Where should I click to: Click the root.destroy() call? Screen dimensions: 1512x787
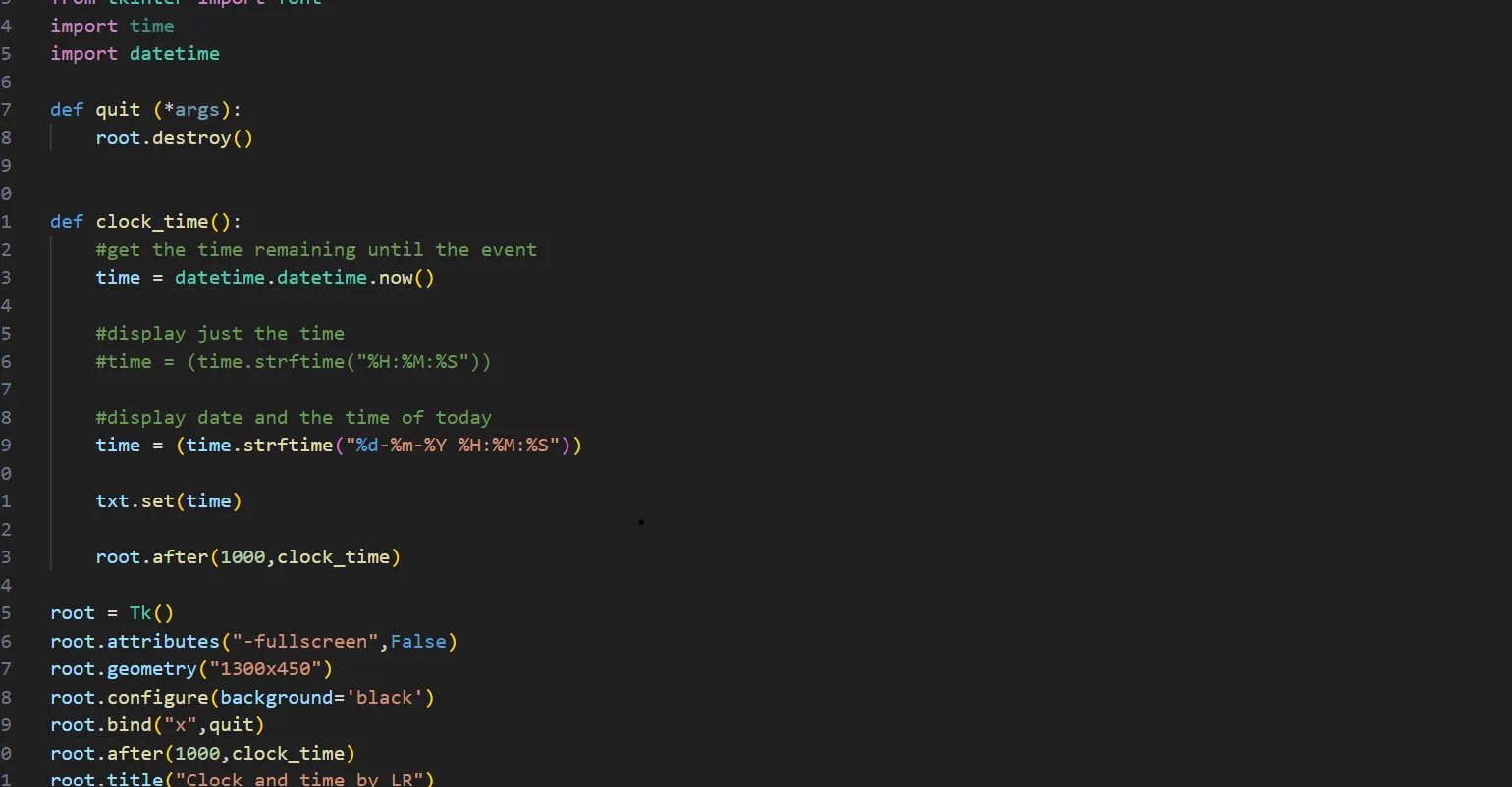174,137
